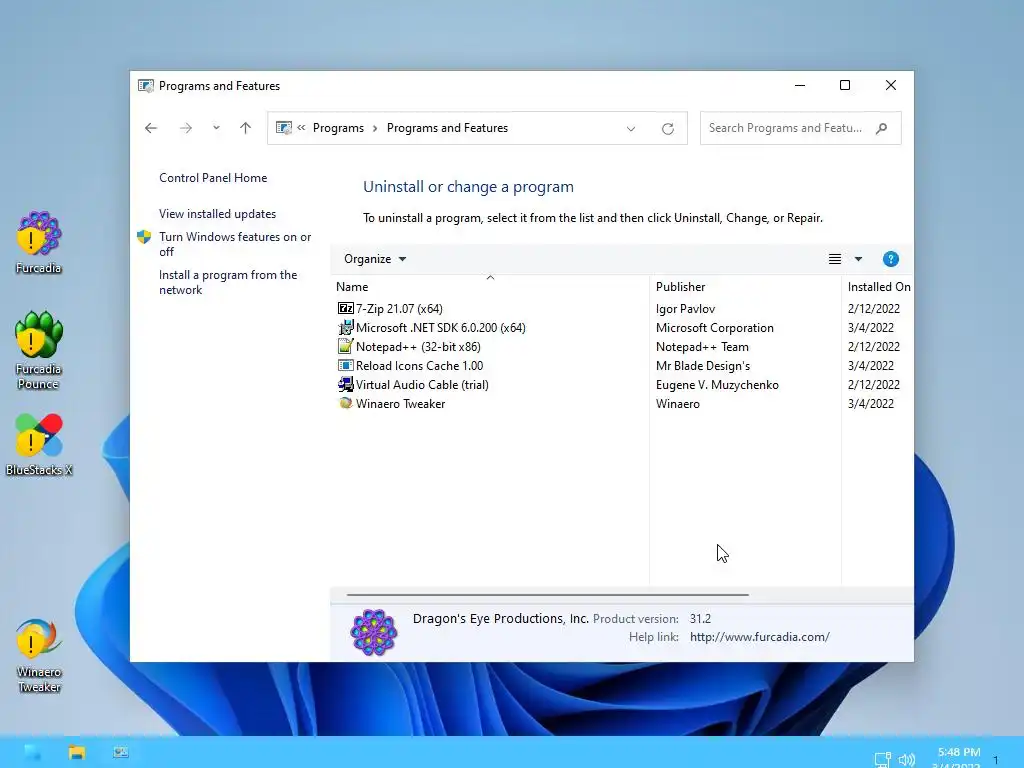The height and width of the screenshot is (768, 1024).
Task: Click publisher Microsoft Corporation
Action: tap(714, 327)
